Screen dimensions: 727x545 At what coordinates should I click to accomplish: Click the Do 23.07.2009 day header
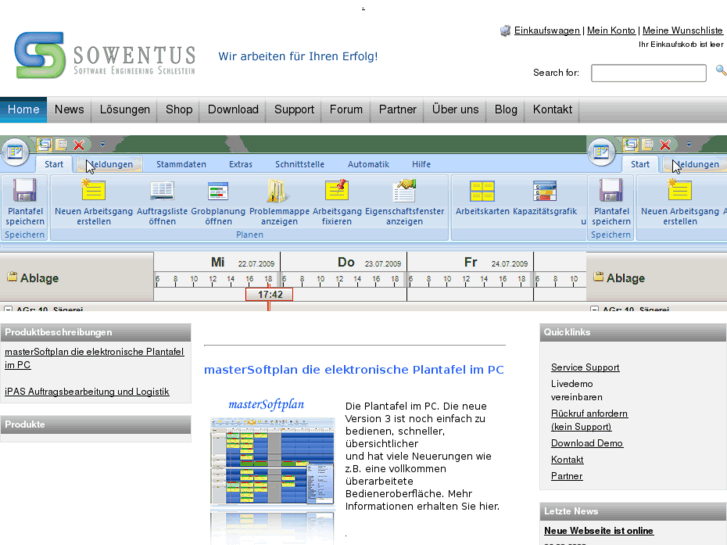click(344, 262)
